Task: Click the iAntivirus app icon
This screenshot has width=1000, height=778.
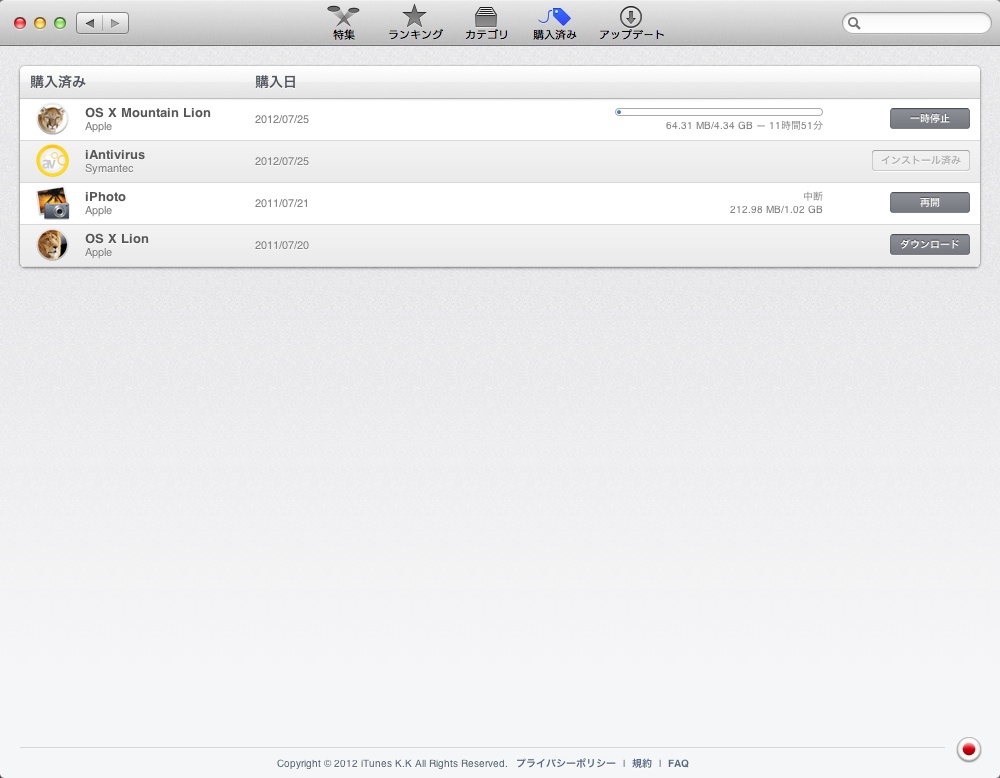Action: tap(52, 161)
